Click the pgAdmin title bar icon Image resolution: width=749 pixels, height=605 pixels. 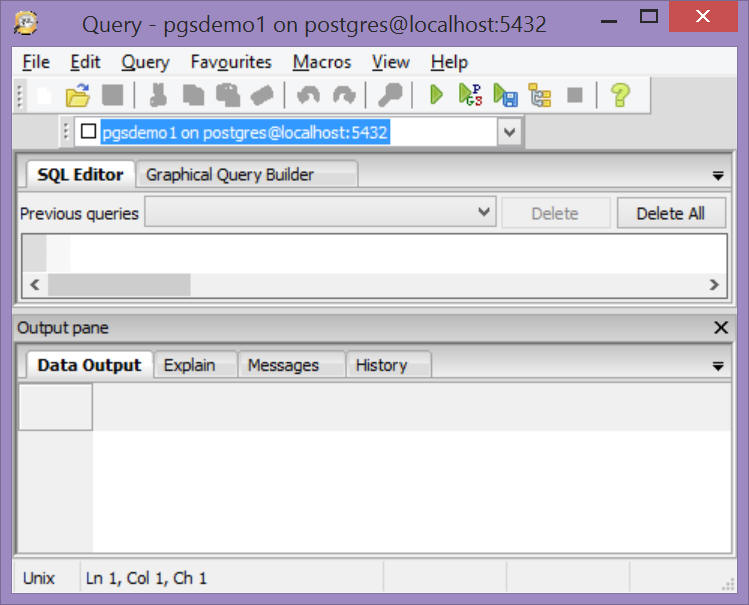[x=26, y=23]
